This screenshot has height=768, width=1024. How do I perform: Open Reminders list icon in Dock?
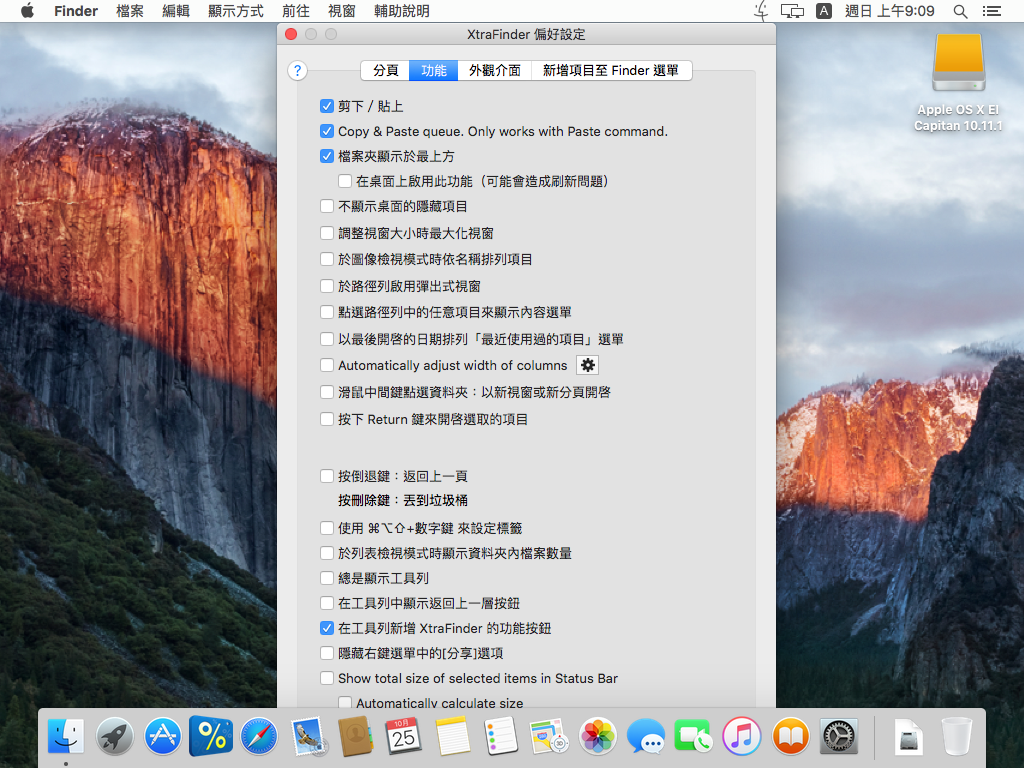click(500, 736)
